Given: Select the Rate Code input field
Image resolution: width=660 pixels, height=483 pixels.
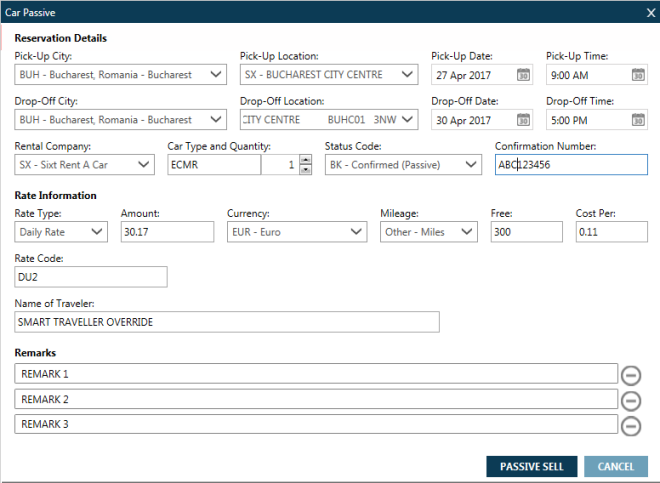Looking at the screenshot, I should pos(91,277).
